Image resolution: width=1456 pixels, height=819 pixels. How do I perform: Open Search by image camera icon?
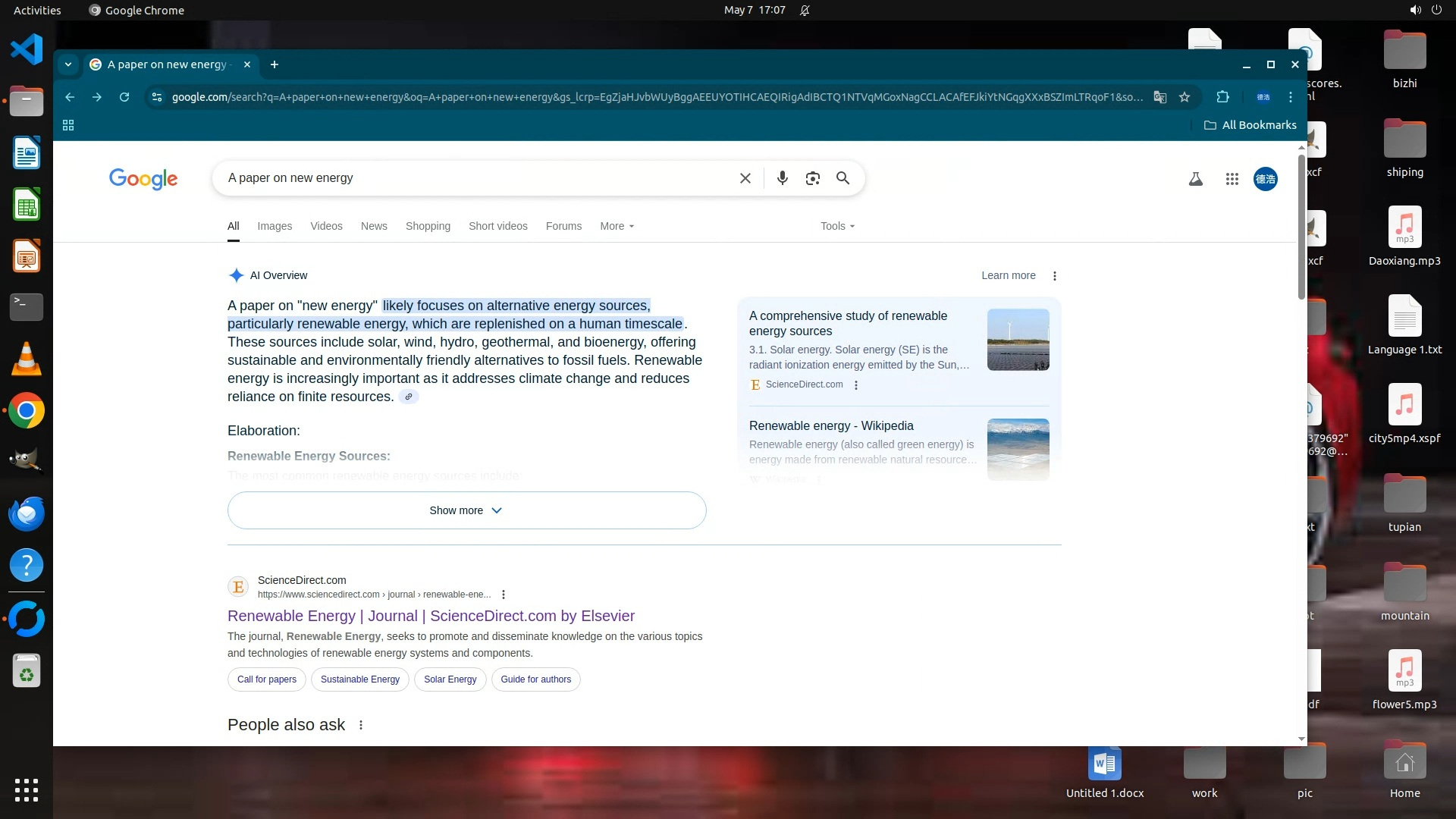coord(812,178)
